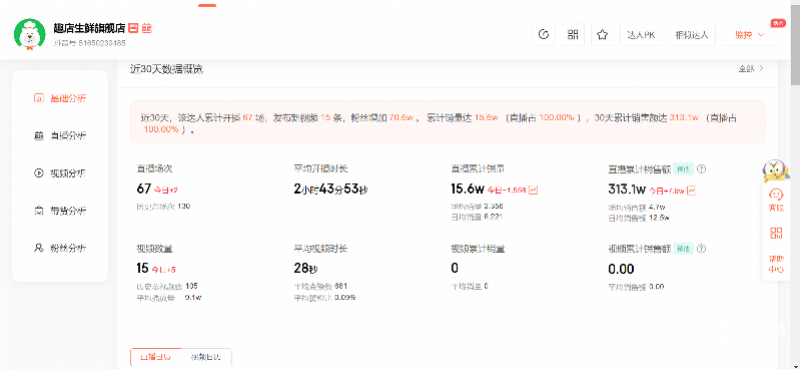Click the 313.1w sales amount value
Screen dimensions: 800x369
point(627,189)
